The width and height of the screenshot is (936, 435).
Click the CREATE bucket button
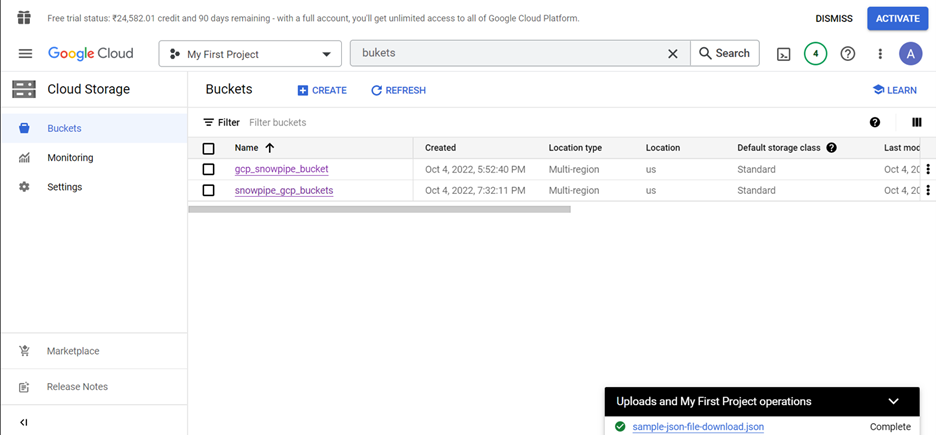[x=322, y=90]
